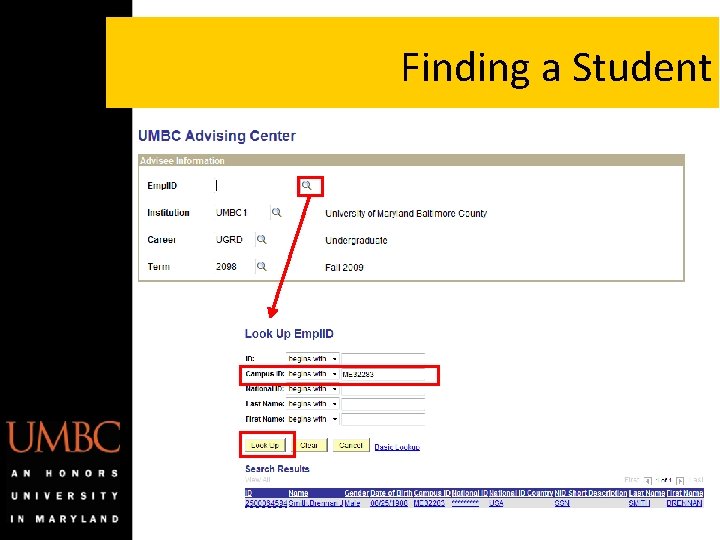Open the Career lookup magnifier icon
The width and height of the screenshot is (720, 540).
coord(261,240)
